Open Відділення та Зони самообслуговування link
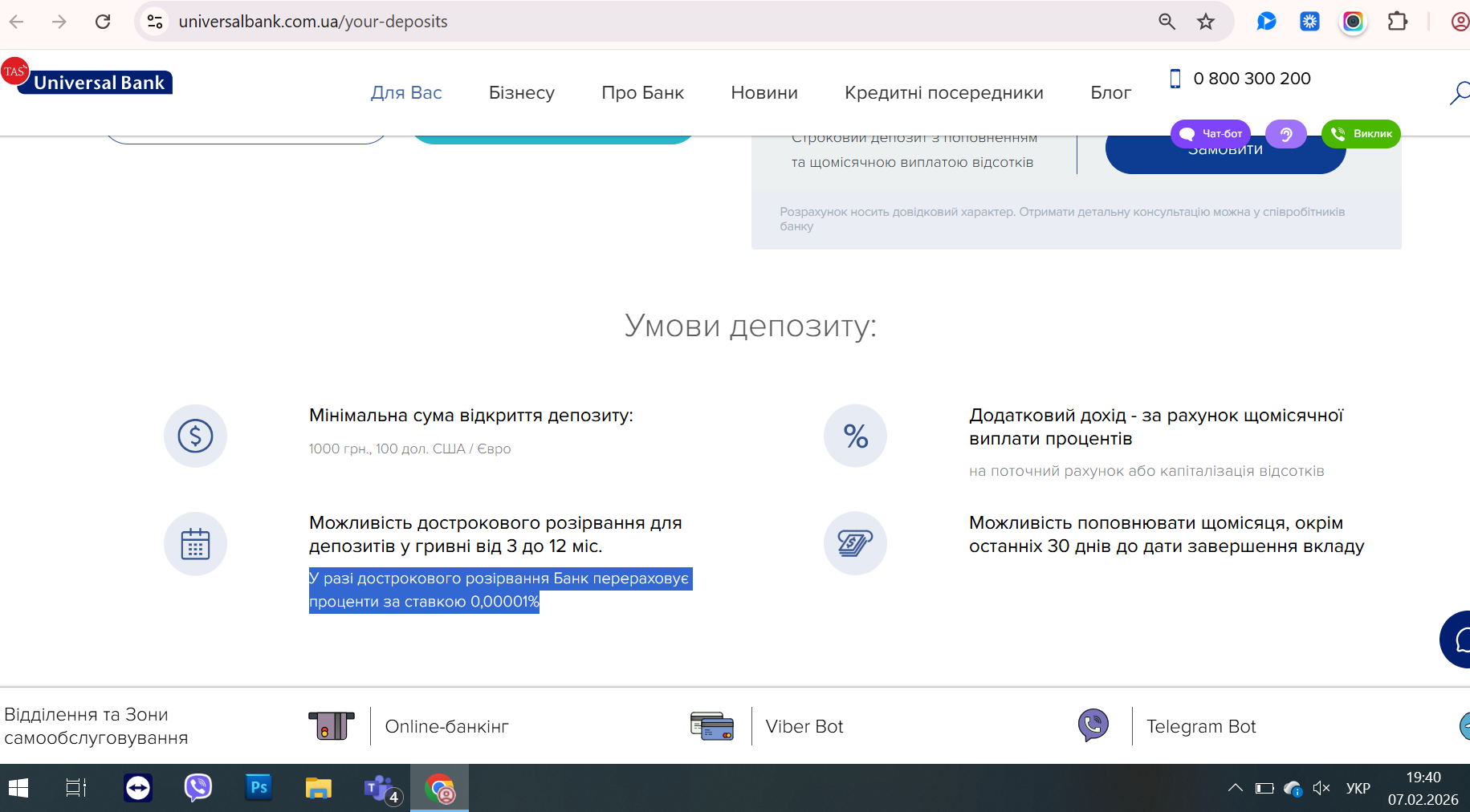Screen dimensions: 1470x812 coord(96,726)
